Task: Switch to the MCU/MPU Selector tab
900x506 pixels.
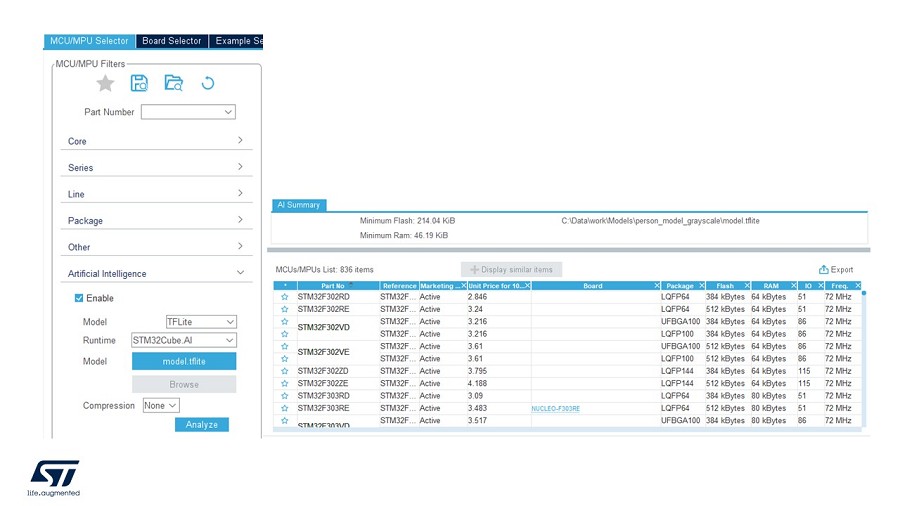Action: [89, 41]
